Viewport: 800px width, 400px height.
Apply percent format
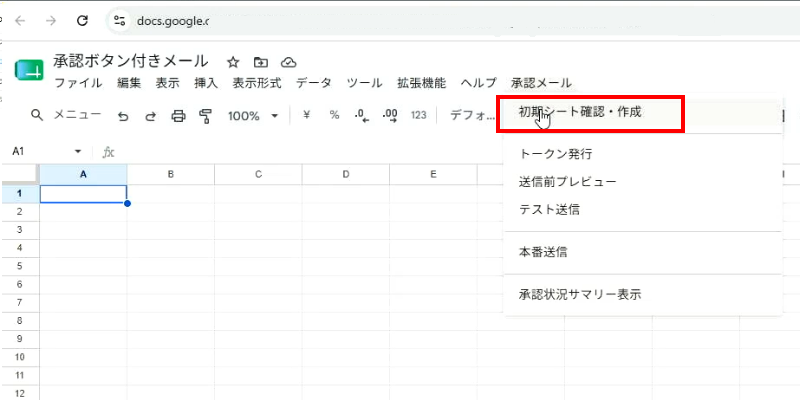[334, 115]
